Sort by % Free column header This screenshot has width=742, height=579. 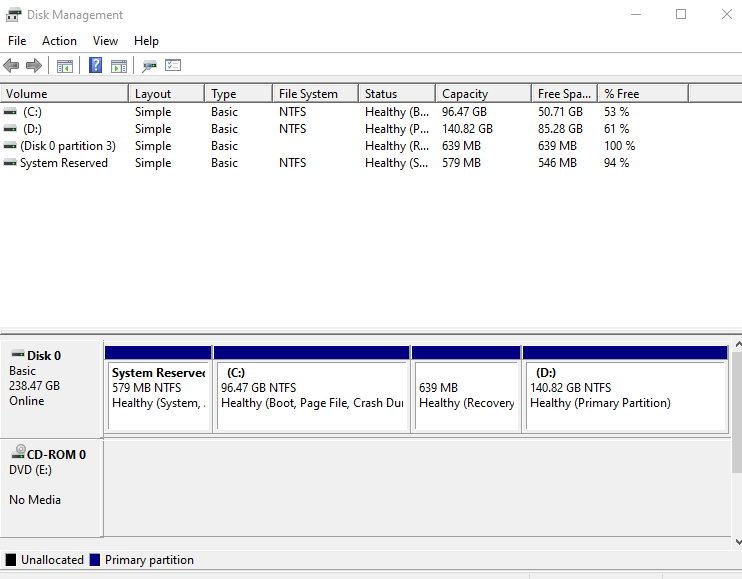(643, 94)
